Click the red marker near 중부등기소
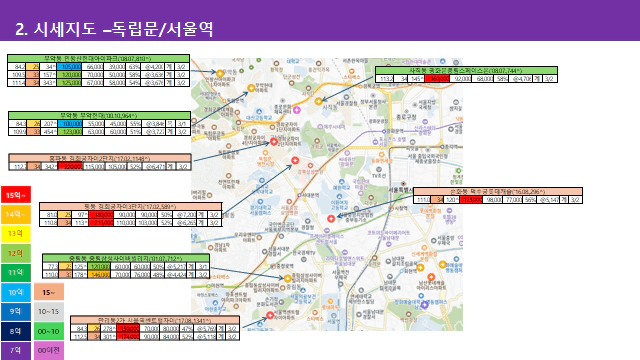Screen dimensions: 640x360 click(331, 219)
